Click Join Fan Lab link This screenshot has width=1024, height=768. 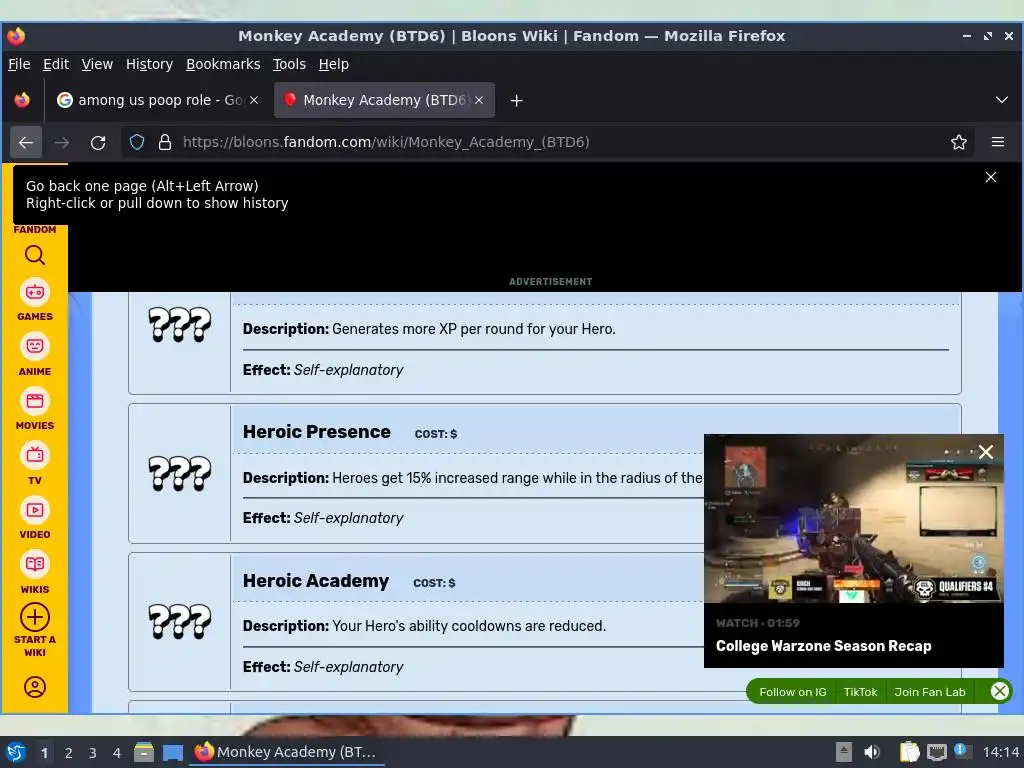929,692
